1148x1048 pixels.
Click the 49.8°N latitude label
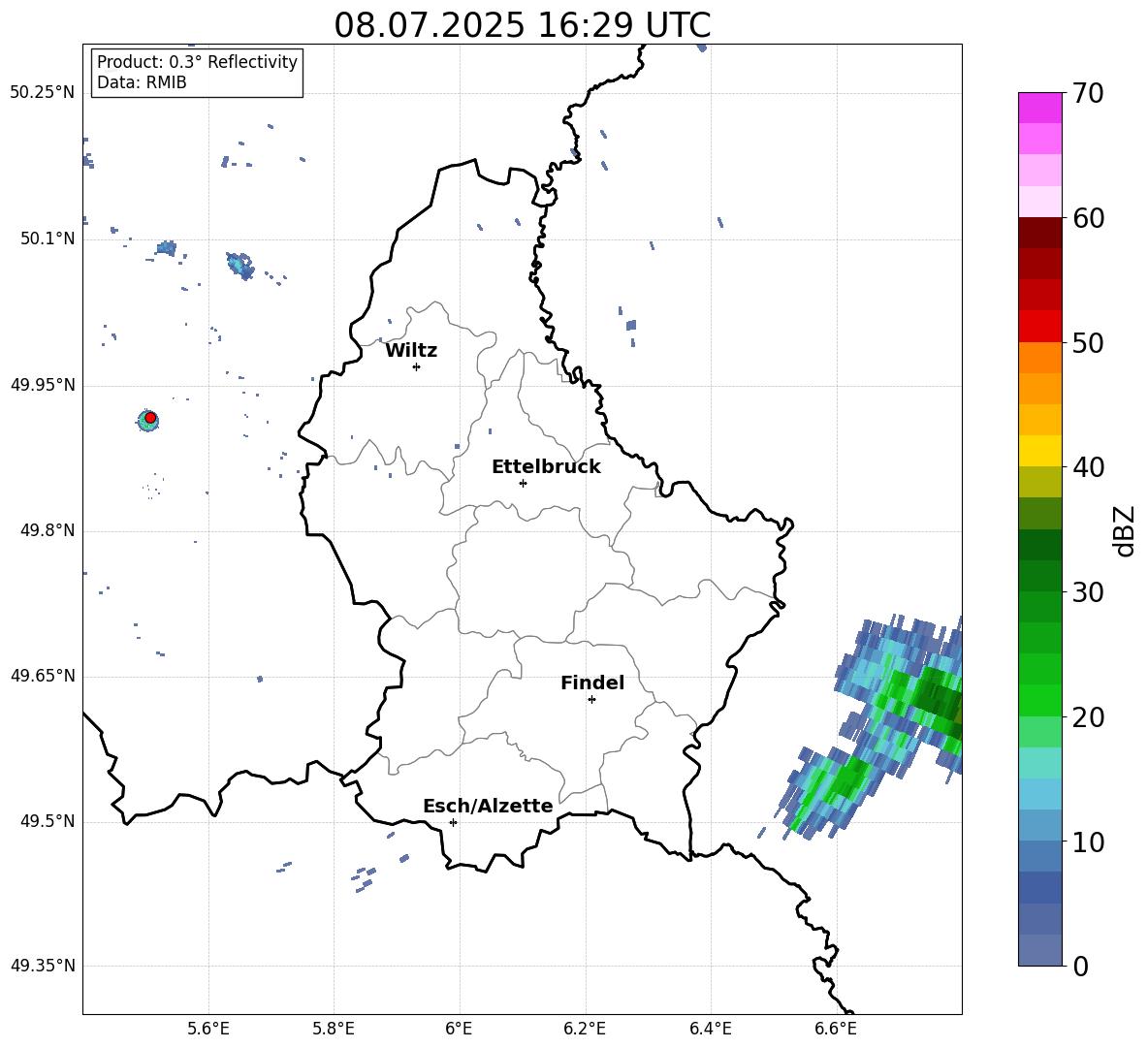[x=48, y=530]
